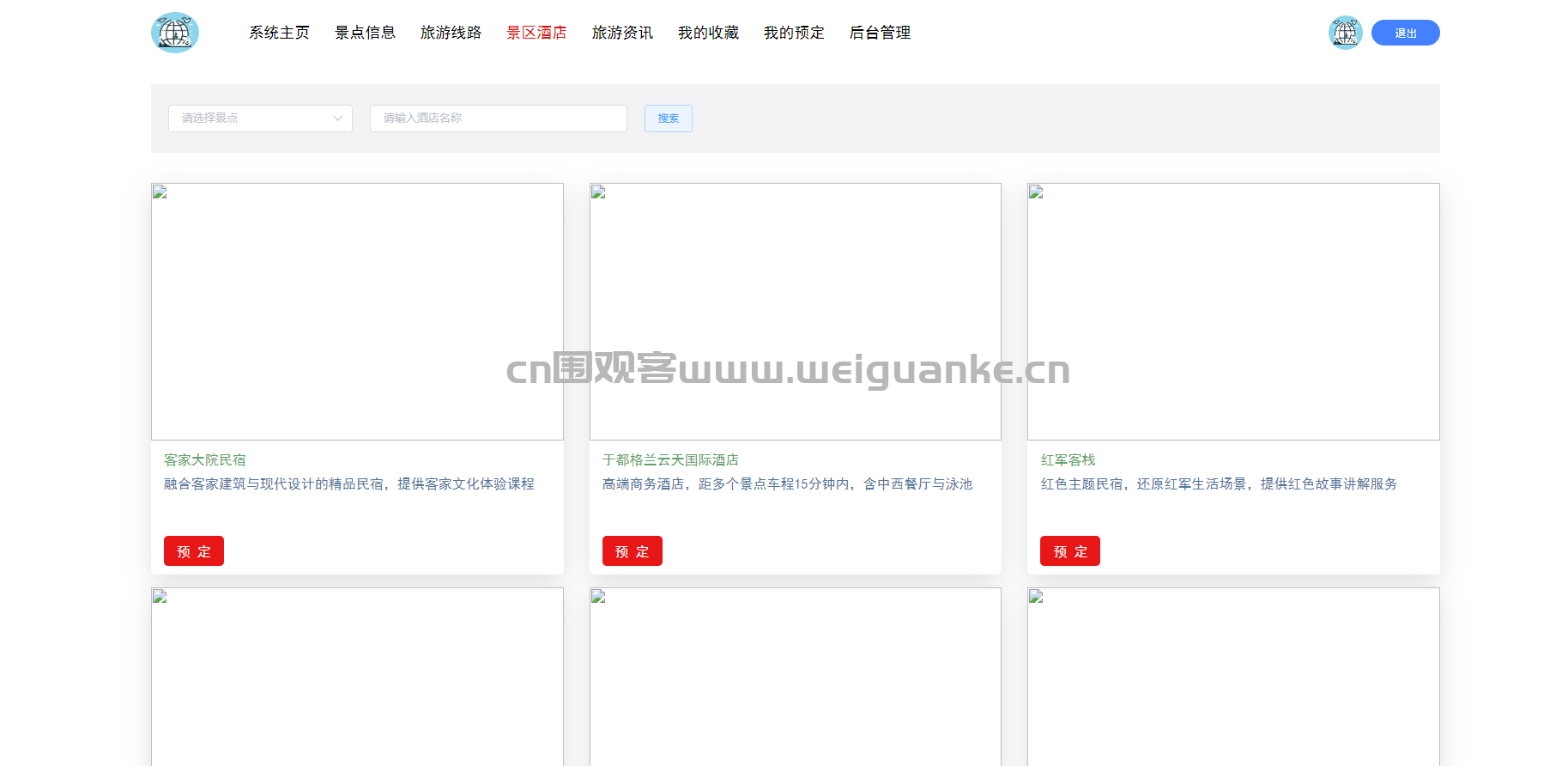Click the 请输入酒店名称 search field
This screenshot has height=766, width=1568.
pyautogui.click(x=498, y=119)
